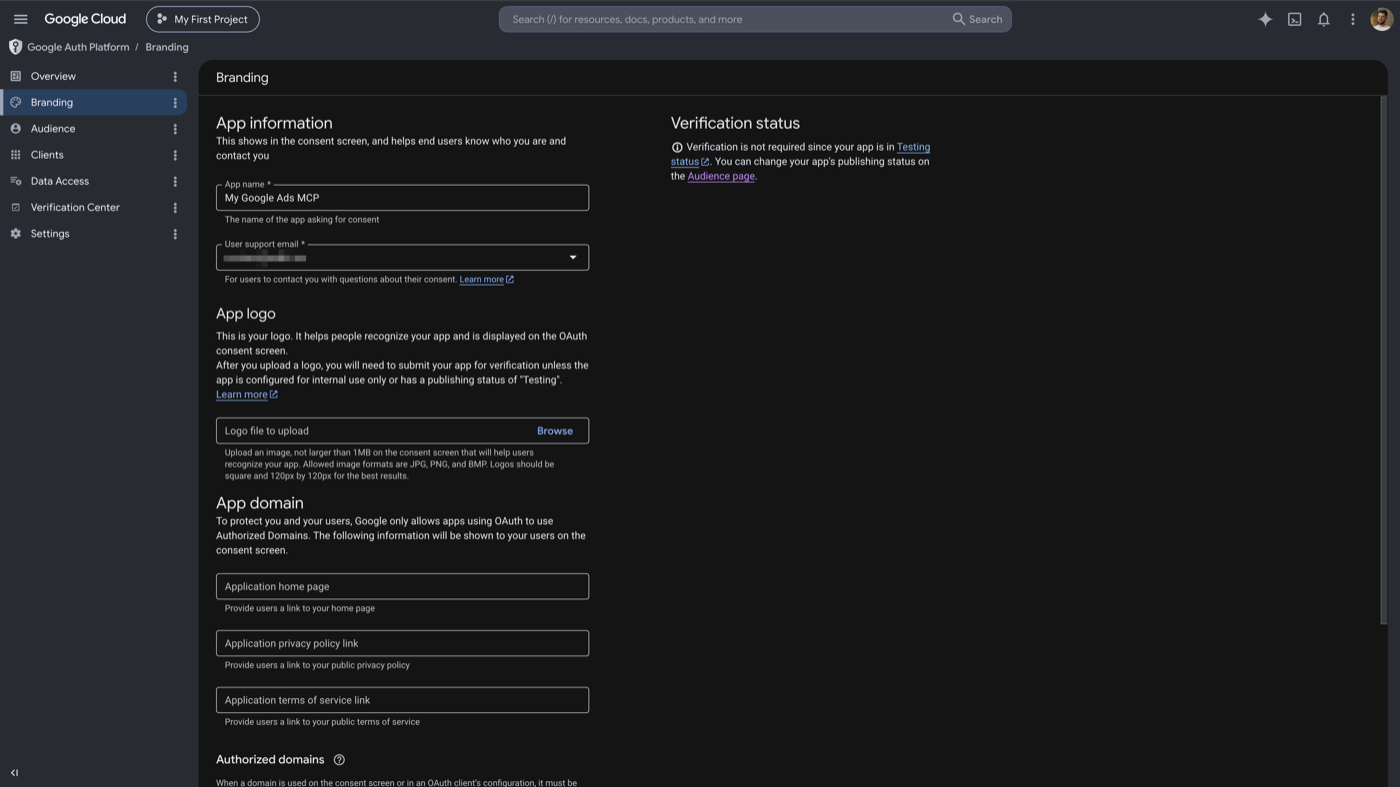Click the search magnifier Search button
This screenshot has height=787, width=1400.
click(977, 19)
